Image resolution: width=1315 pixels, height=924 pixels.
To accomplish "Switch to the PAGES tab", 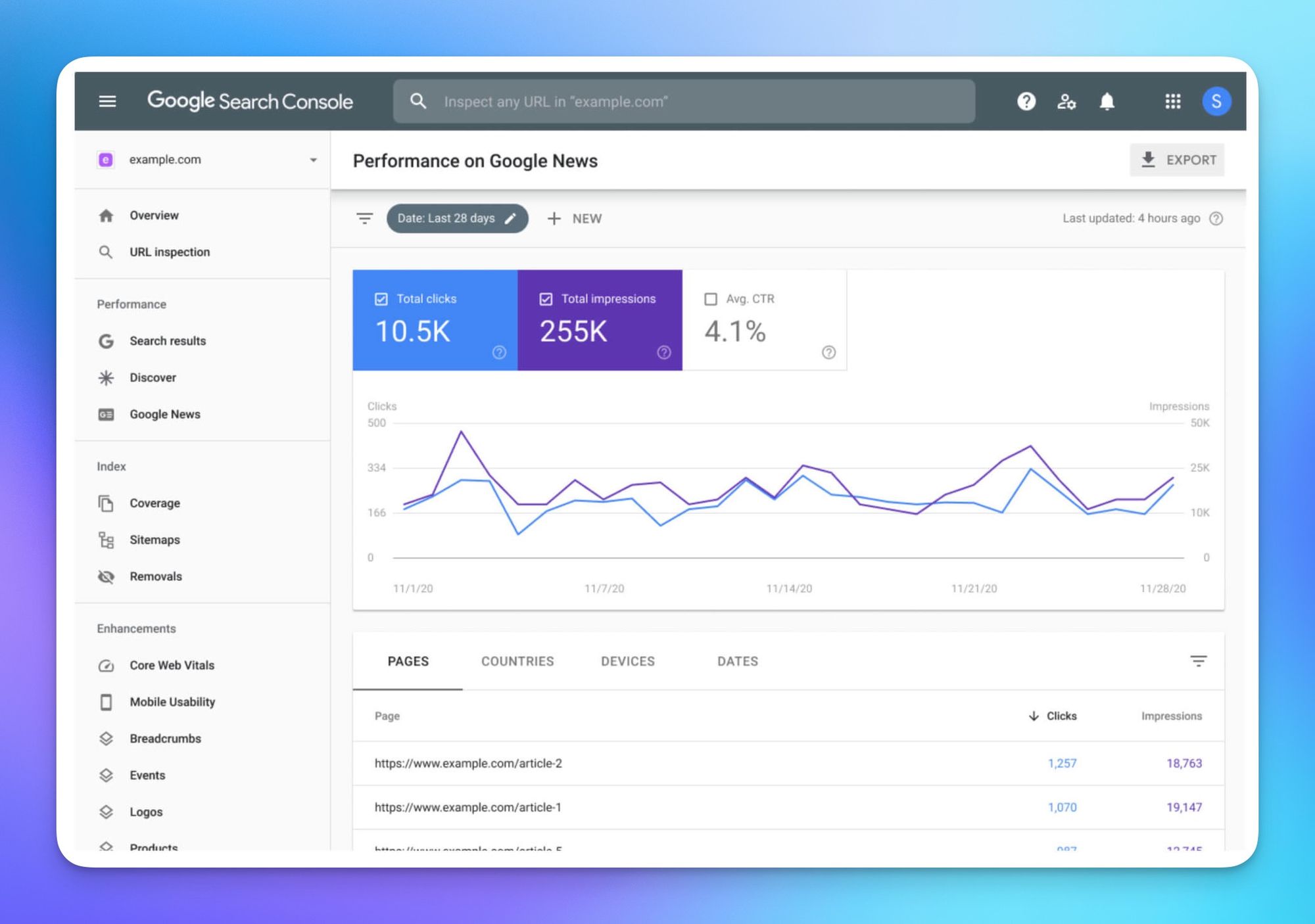I will (x=408, y=661).
